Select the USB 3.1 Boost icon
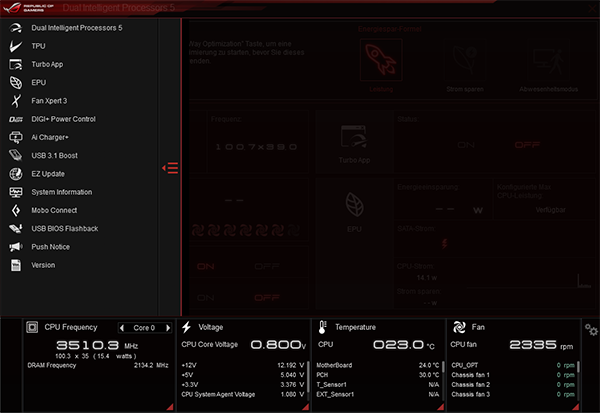 click(x=16, y=155)
